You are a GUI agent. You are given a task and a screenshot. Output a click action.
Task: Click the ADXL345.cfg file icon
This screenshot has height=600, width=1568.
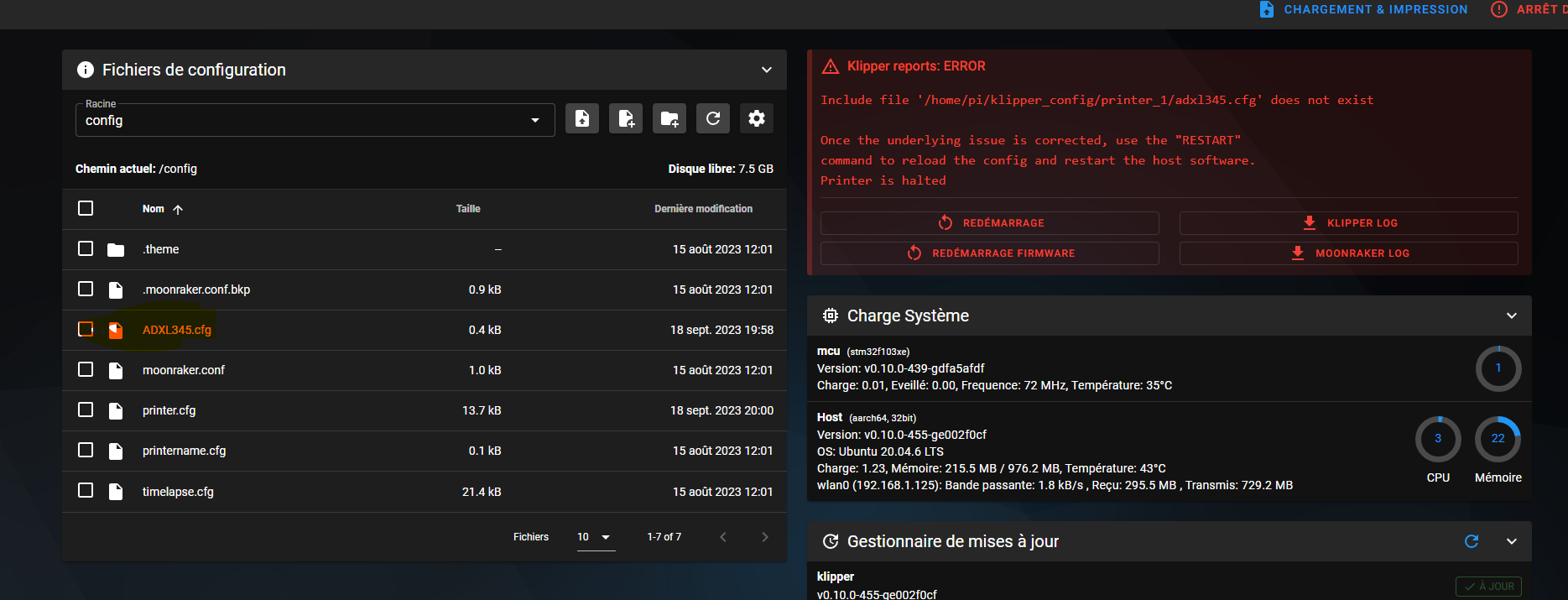pyautogui.click(x=116, y=331)
